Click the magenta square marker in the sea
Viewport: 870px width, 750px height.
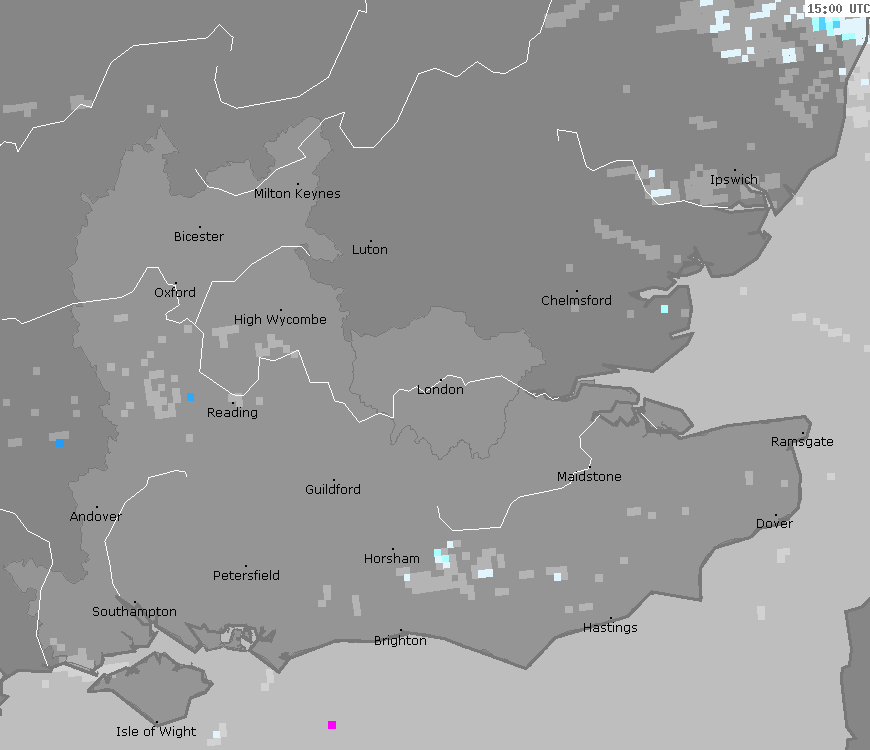tap(332, 725)
